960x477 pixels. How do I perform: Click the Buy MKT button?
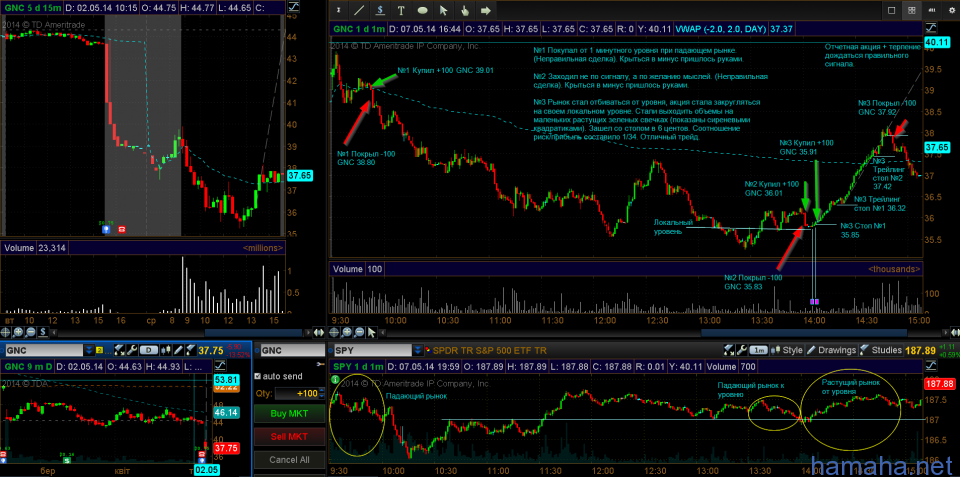tap(289, 413)
